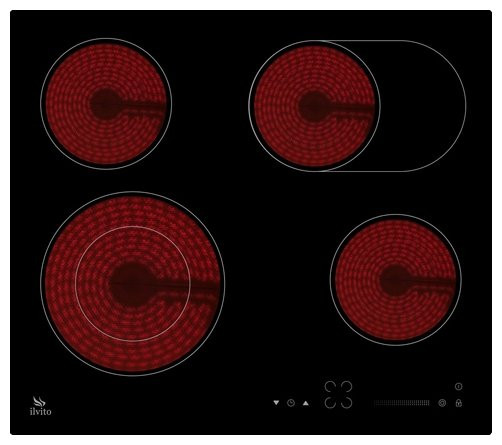Click the oval extension area of top-right zone
This screenshot has width=502, height=445.
(x=423, y=106)
